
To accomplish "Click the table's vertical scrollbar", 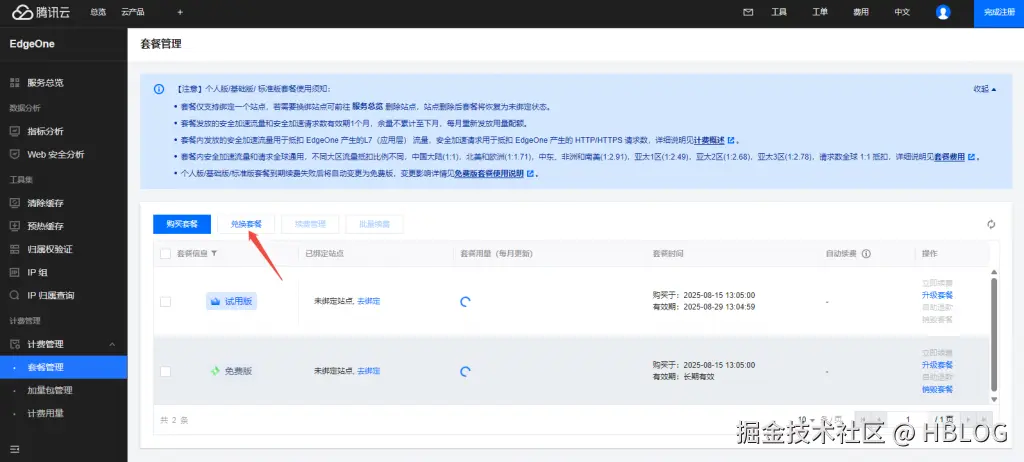I will [994, 335].
